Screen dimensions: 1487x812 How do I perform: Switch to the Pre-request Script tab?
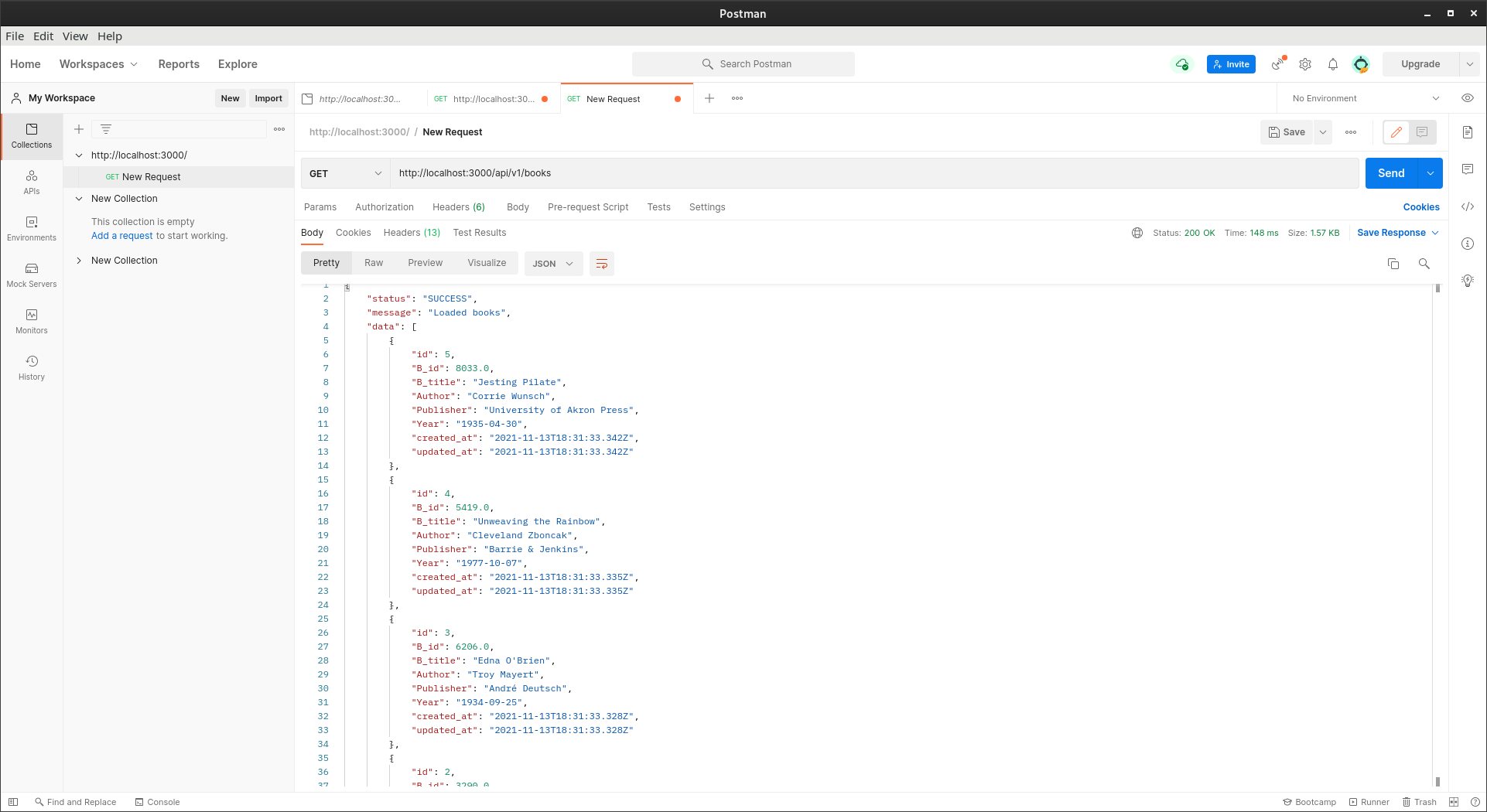coord(588,207)
